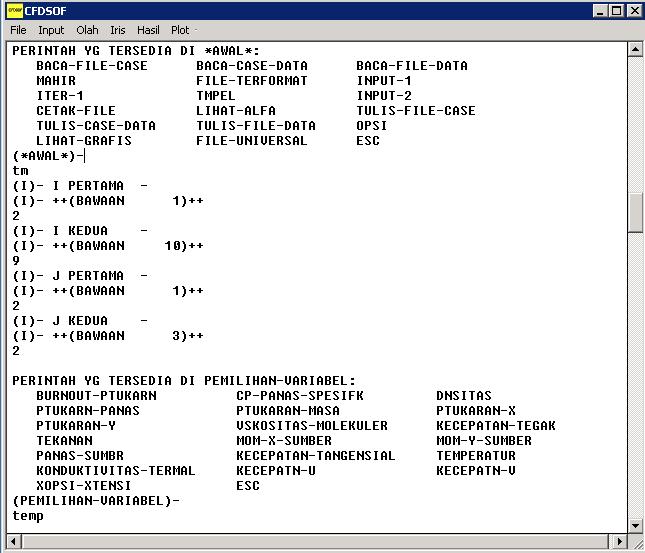Click the XOPSI-XTENSI variable text
Viewport: 645px width, 553px height.
[x=84, y=486]
